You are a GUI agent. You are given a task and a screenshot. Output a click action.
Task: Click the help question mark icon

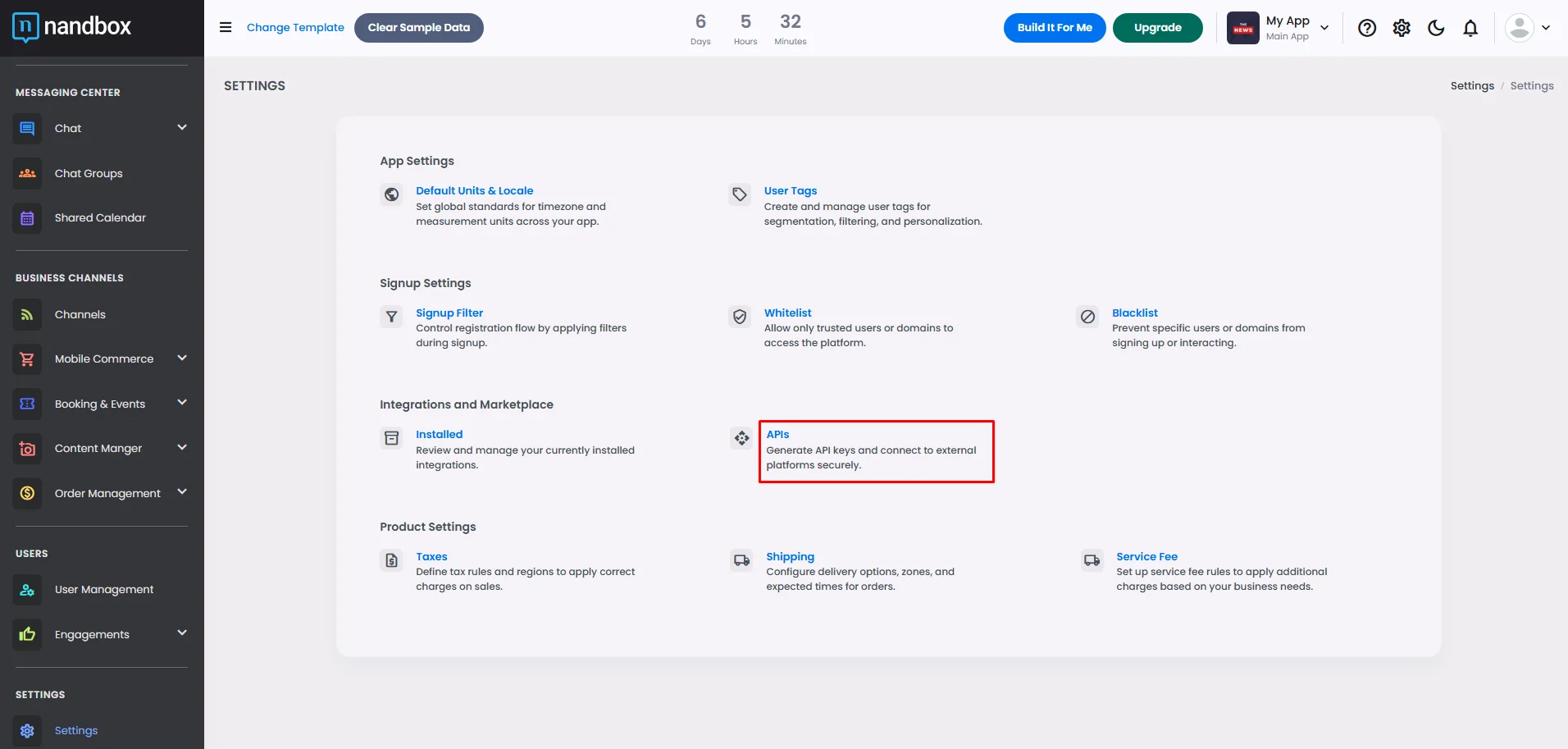(x=1366, y=28)
